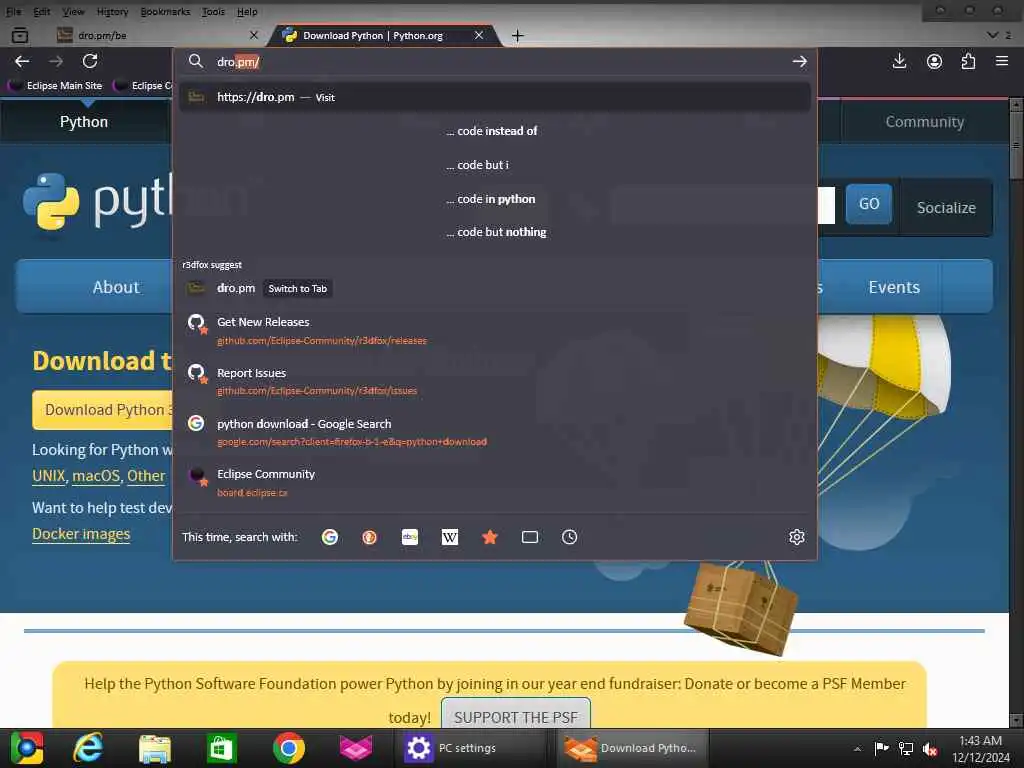
Task: Search history via clock icon
Action: point(569,537)
